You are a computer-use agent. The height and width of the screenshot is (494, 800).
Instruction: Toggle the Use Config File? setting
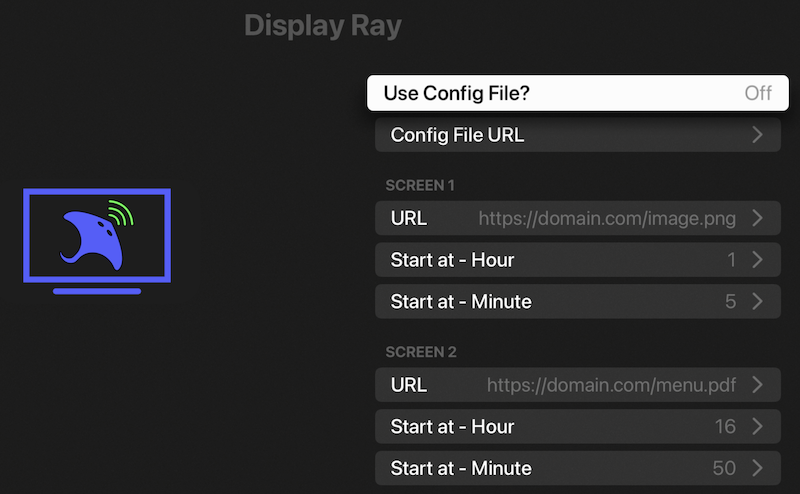pyautogui.click(x=578, y=93)
